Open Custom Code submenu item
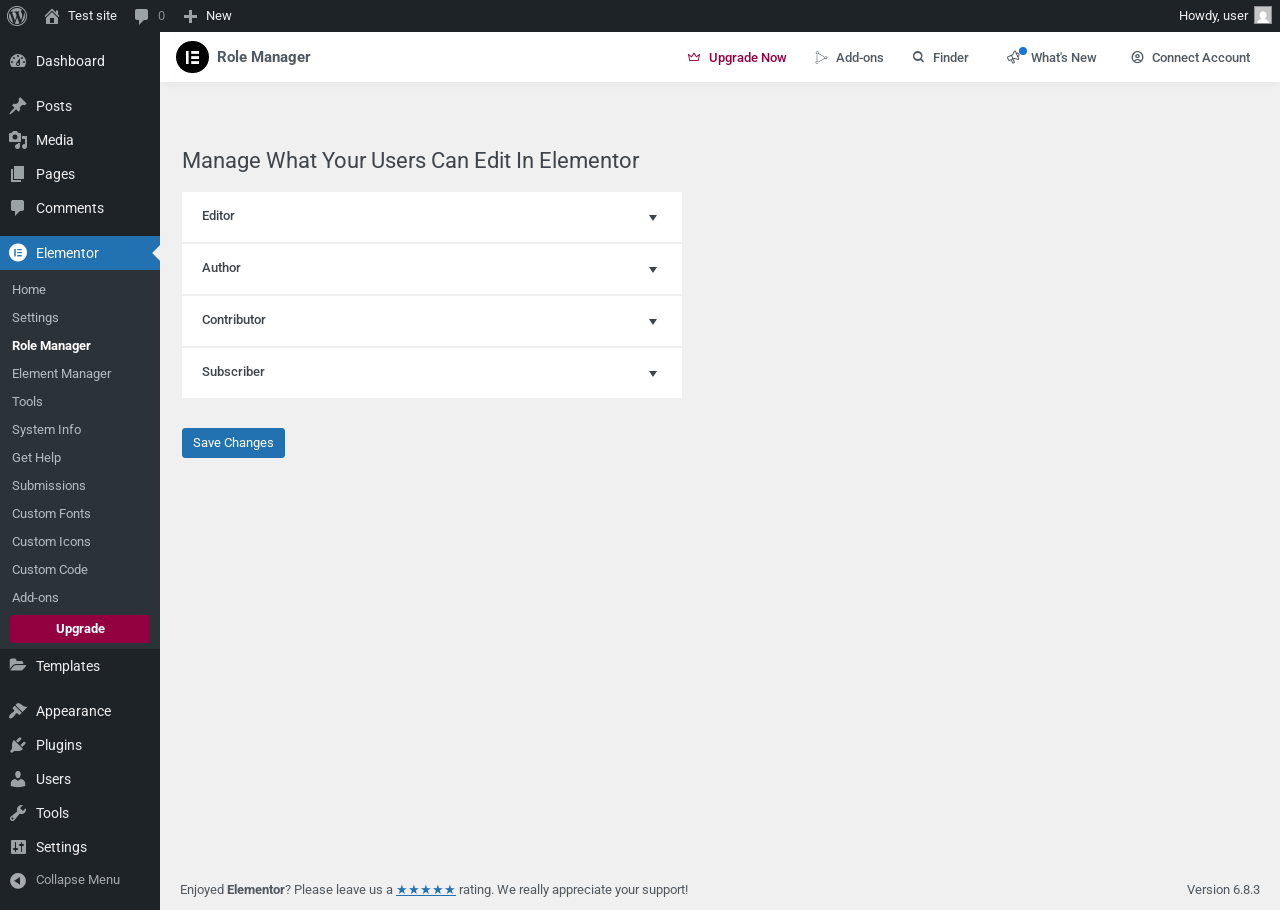The image size is (1280, 910). [x=50, y=570]
